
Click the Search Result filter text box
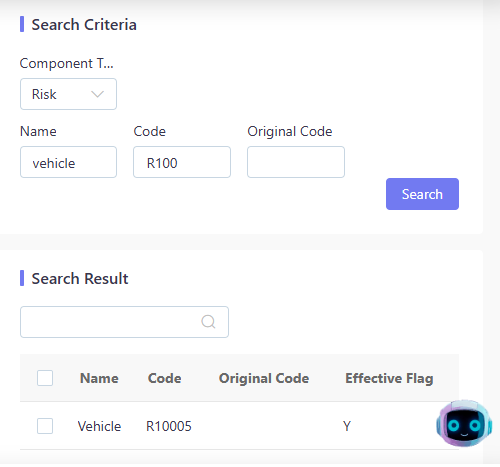(x=124, y=322)
